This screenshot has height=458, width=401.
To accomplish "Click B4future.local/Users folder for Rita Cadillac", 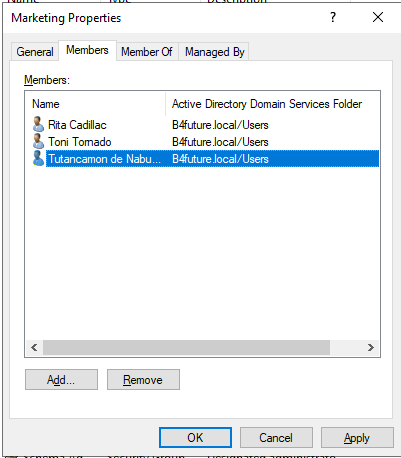I will click(220, 125).
